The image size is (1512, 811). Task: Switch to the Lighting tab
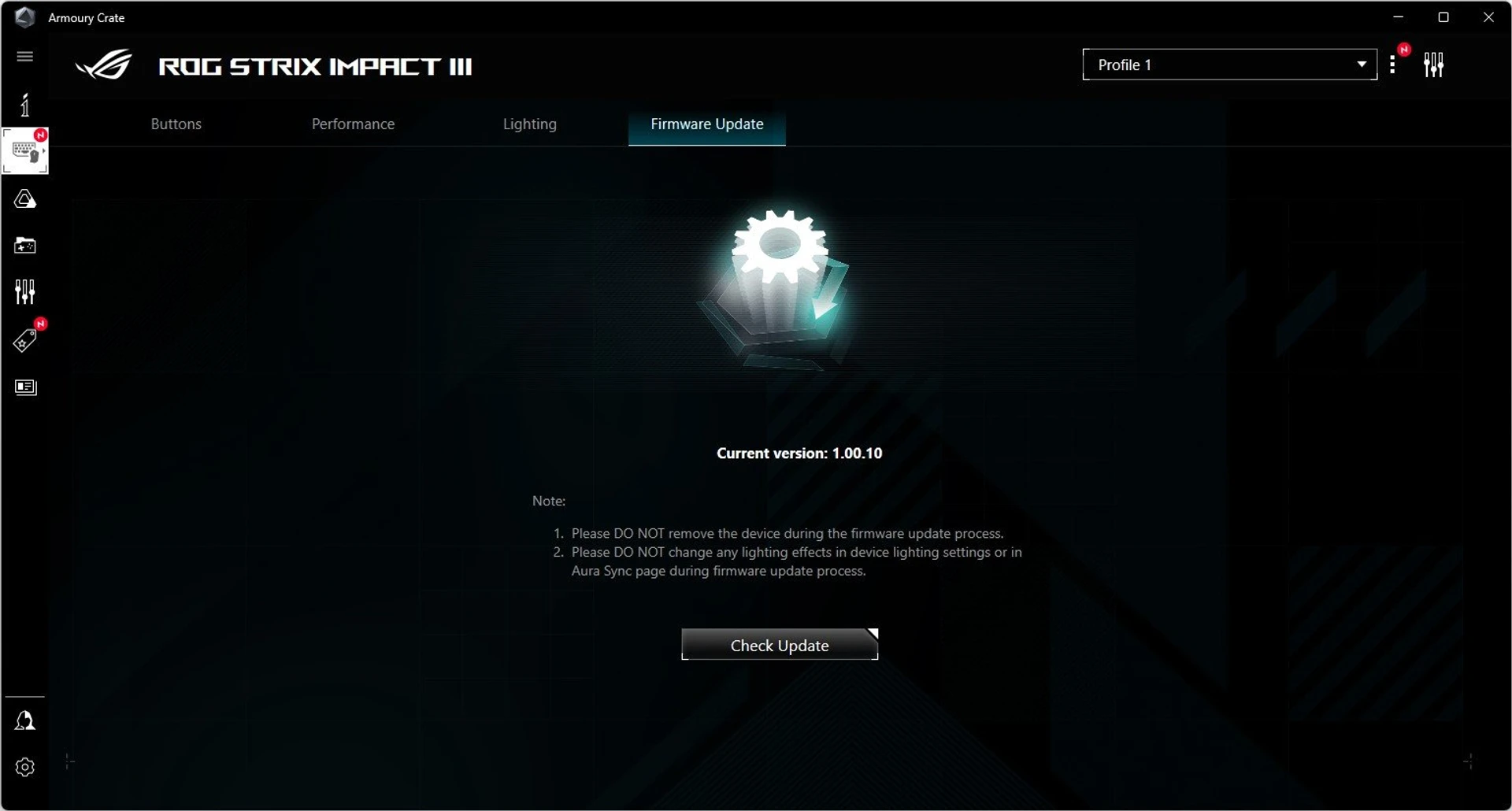(x=530, y=124)
